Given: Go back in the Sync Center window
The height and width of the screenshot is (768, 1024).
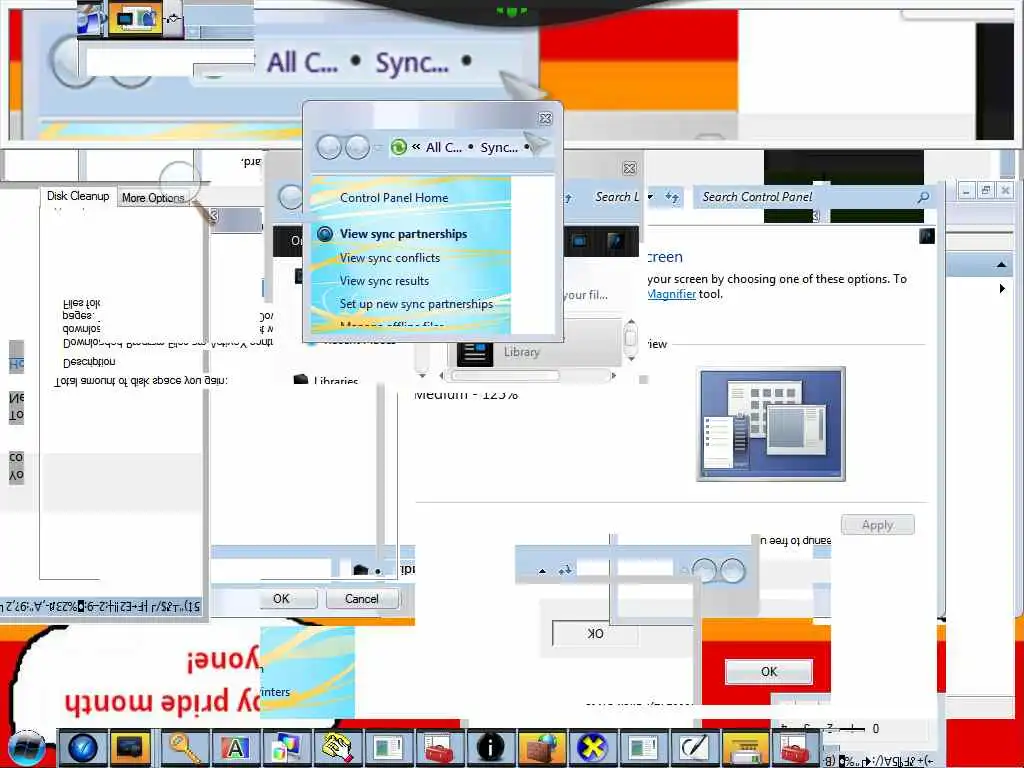Looking at the screenshot, I should pyautogui.click(x=329, y=147).
